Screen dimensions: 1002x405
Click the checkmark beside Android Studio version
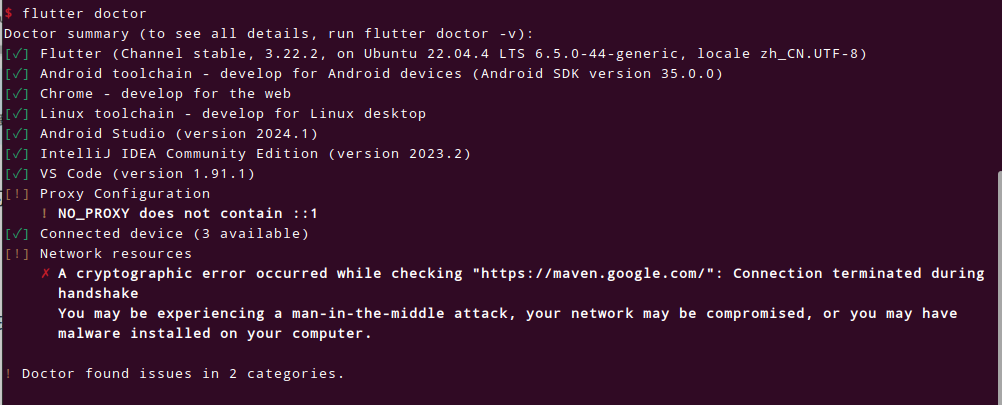17,134
